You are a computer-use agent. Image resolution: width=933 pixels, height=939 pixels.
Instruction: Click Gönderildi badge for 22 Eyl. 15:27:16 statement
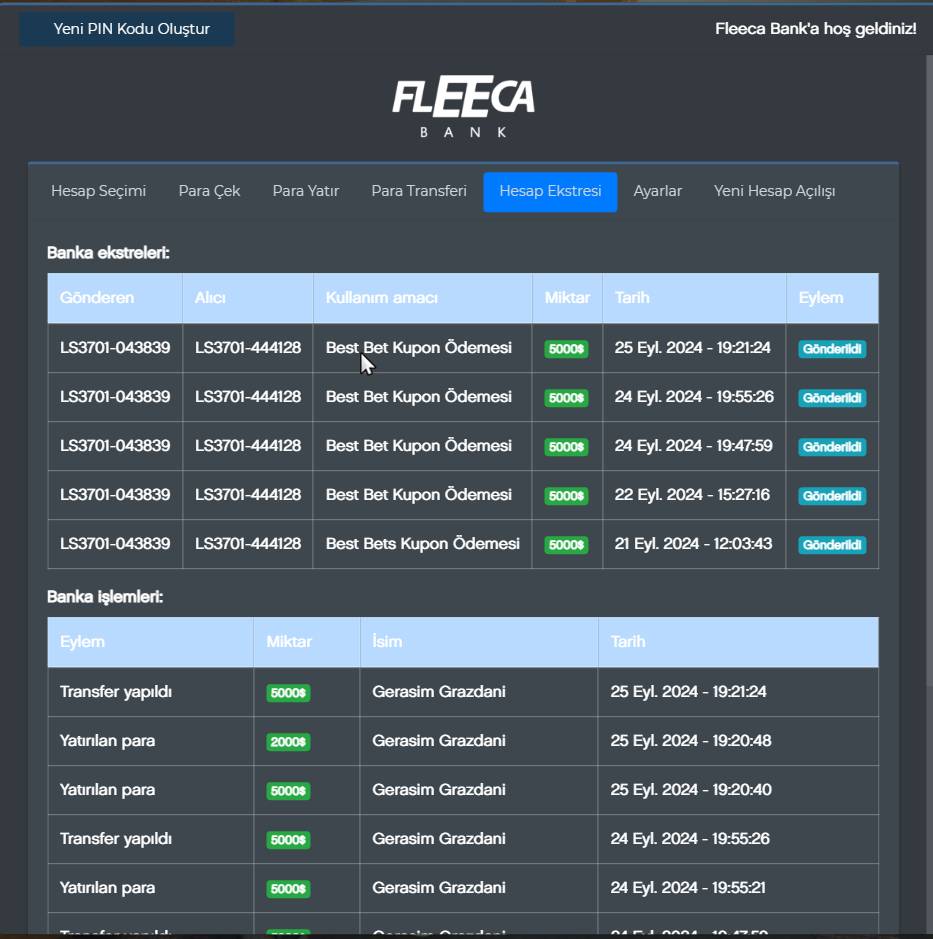pos(832,496)
